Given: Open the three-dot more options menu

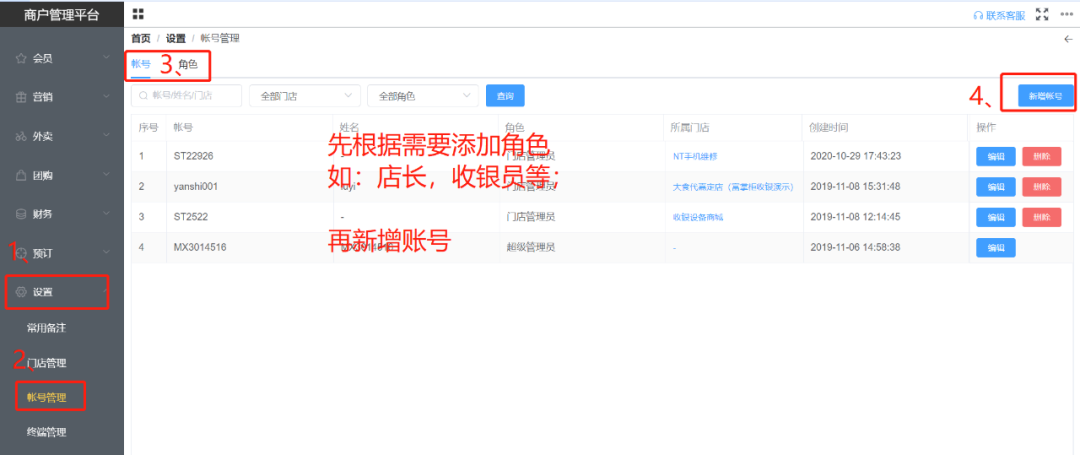Looking at the screenshot, I should coord(1067,14).
